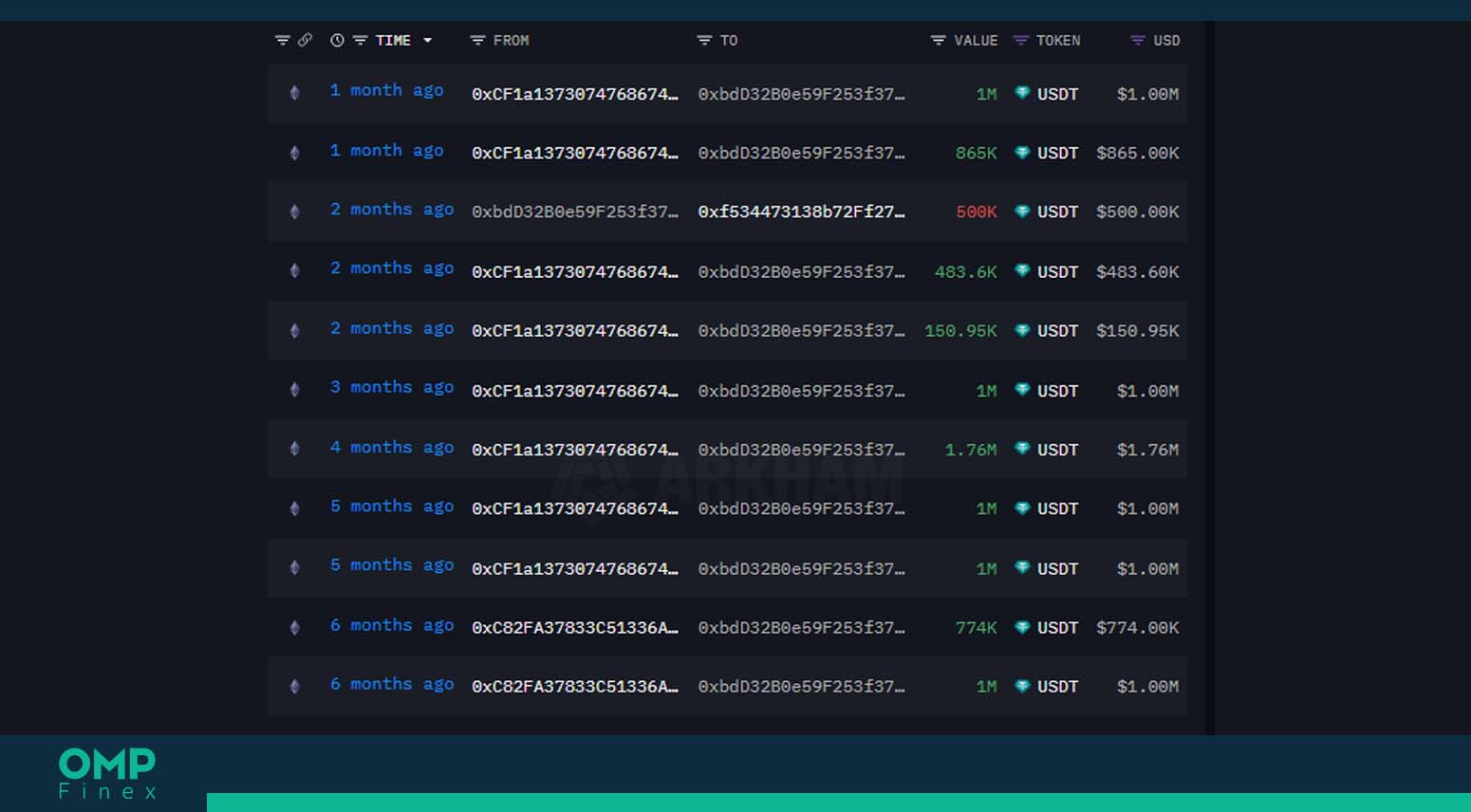Image resolution: width=1471 pixels, height=812 pixels.
Task: Click recipient 0xbdD32B0e59F253f37… in 483.6K row
Action: pyautogui.click(x=802, y=271)
